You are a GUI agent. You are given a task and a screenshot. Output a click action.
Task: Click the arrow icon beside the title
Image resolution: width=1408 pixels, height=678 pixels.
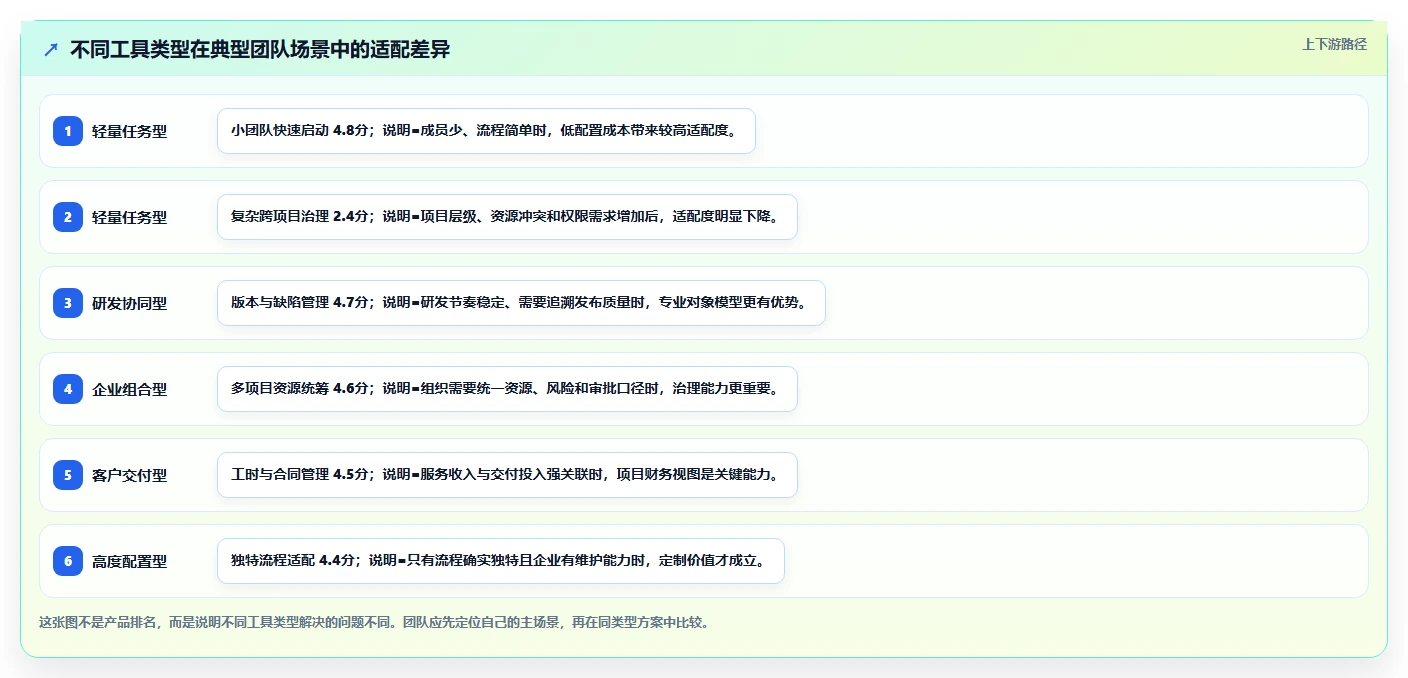(x=51, y=50)
